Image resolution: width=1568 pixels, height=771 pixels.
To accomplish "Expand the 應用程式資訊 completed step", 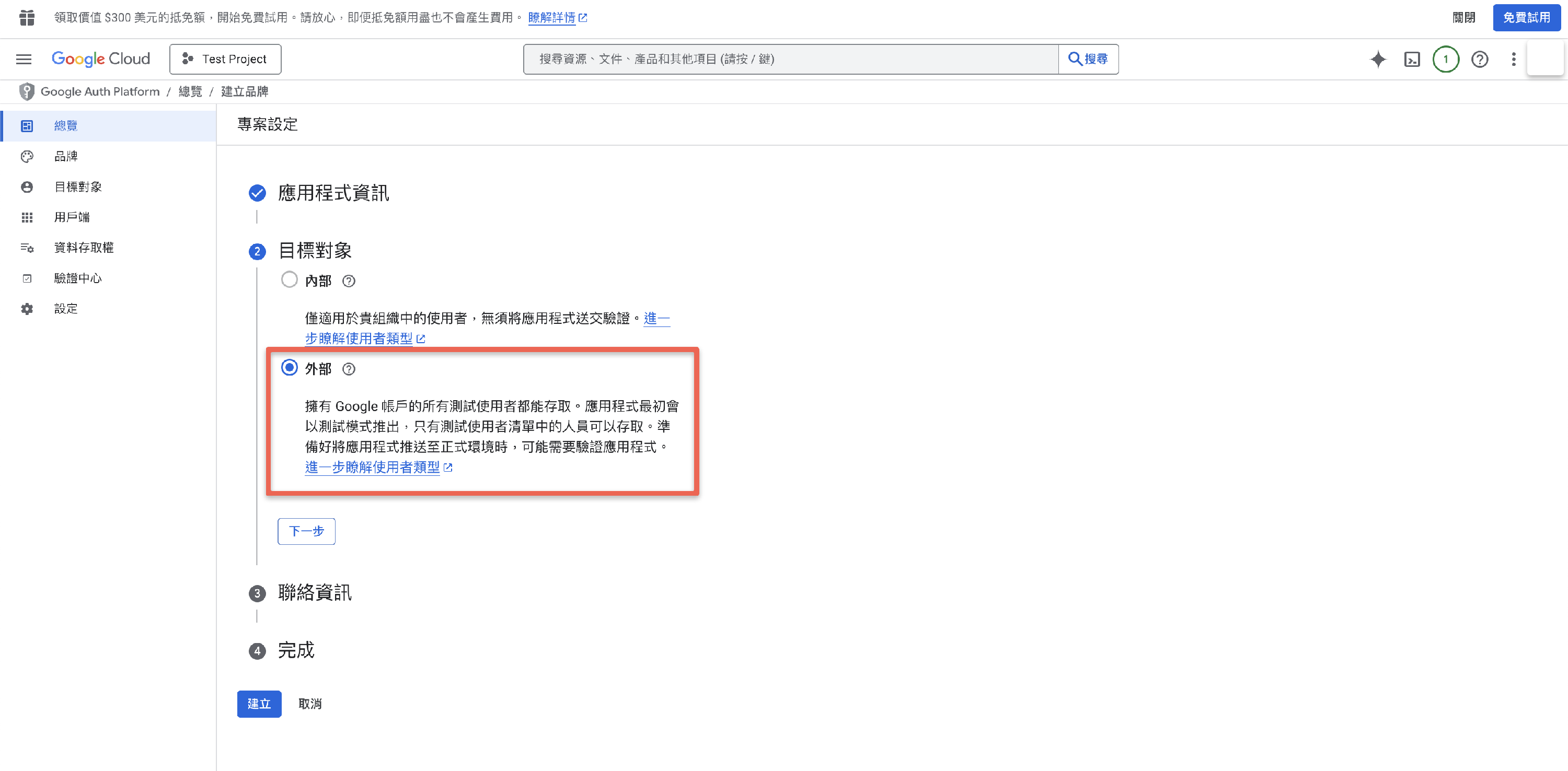I will (x=333, y=193).
